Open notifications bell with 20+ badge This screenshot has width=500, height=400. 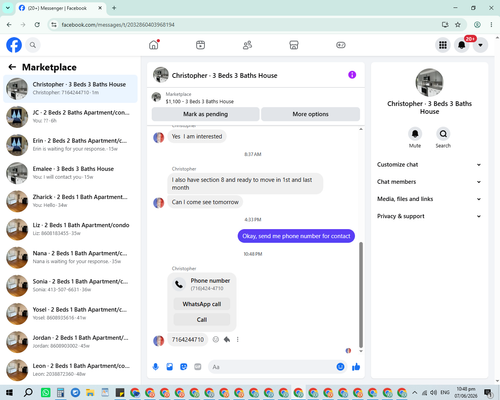point(462,45)
